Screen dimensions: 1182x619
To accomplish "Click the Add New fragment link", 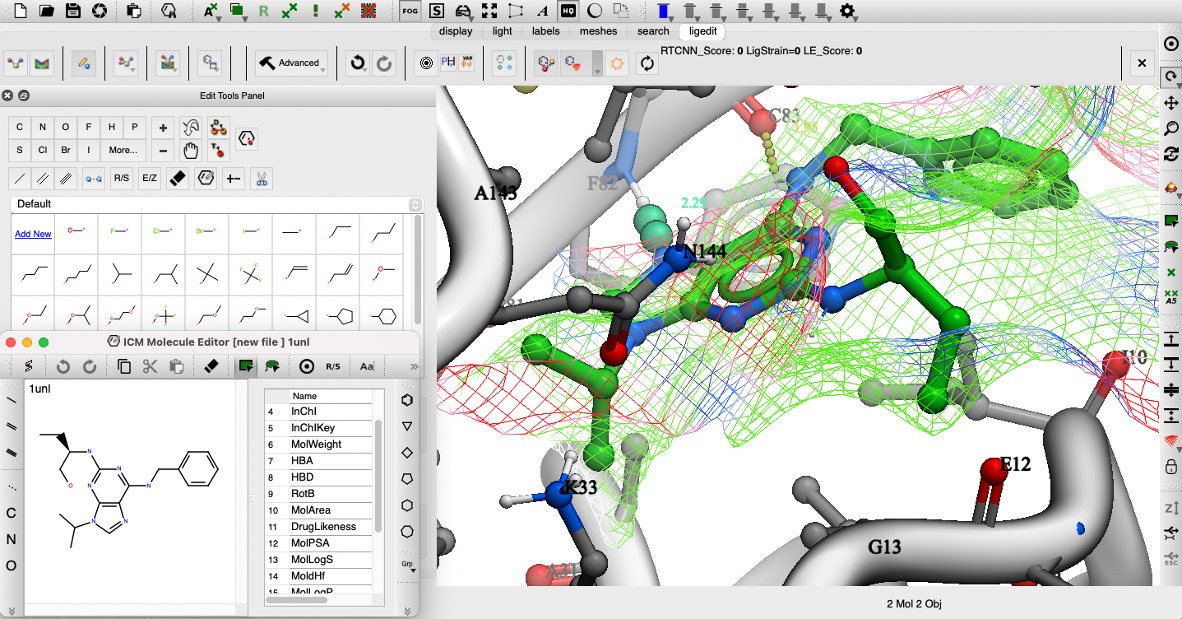I will 33,234.
